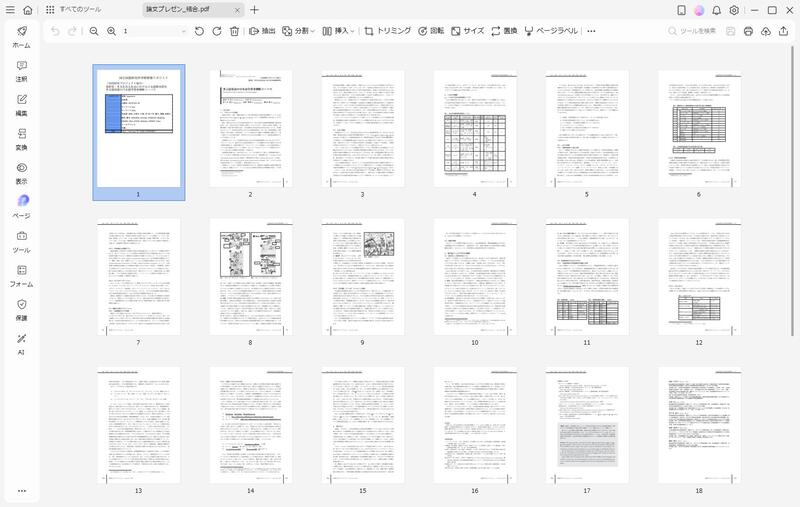
Task: Click the 置換 (replace) pages tool
Action: [504, 31]
